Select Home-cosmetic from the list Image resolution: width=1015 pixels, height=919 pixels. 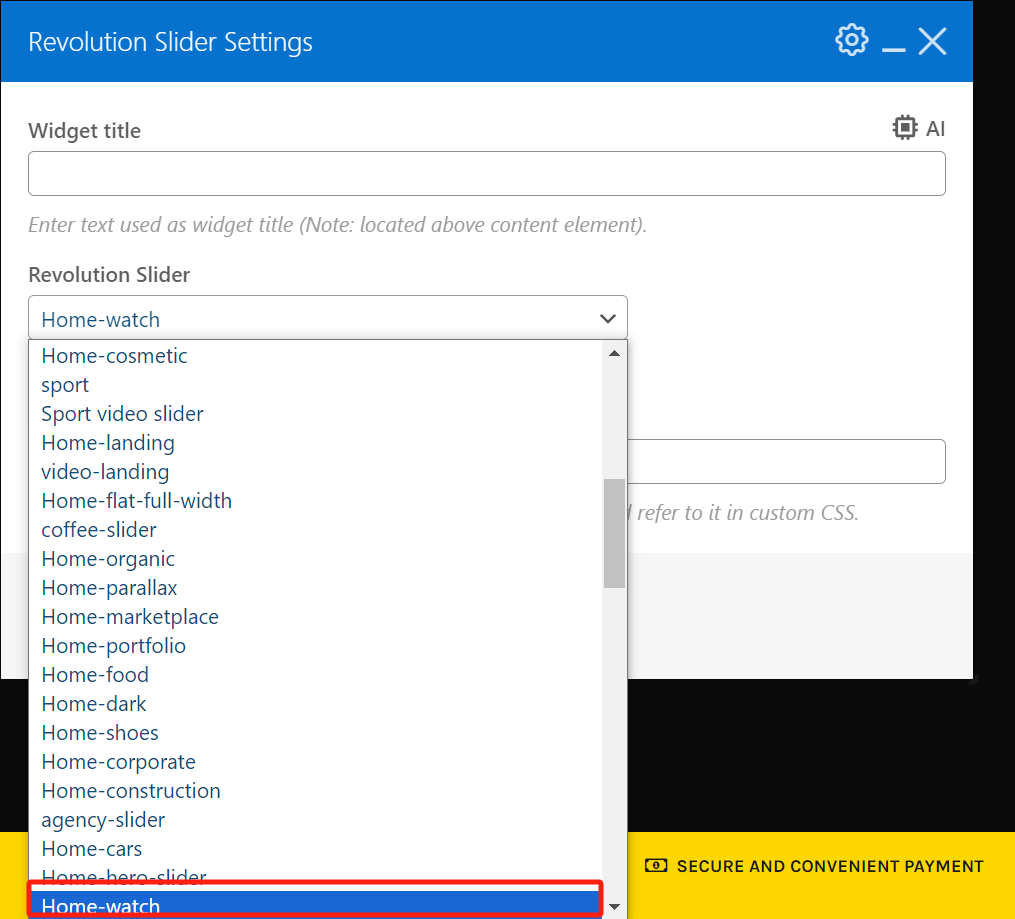tap(114, 356)
